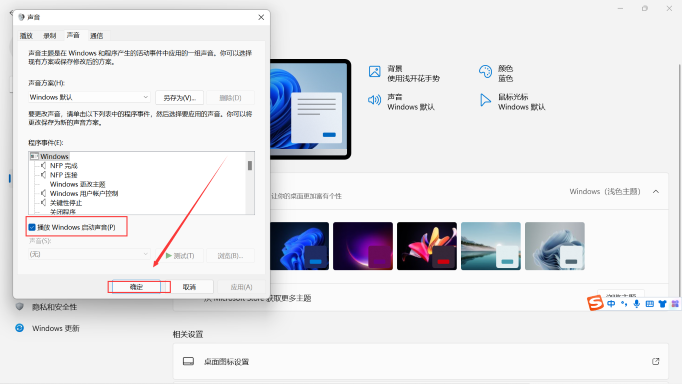Select the 声音 tab in dialog
The height and width of the screenshot is (384, 682).
point(73,35)
